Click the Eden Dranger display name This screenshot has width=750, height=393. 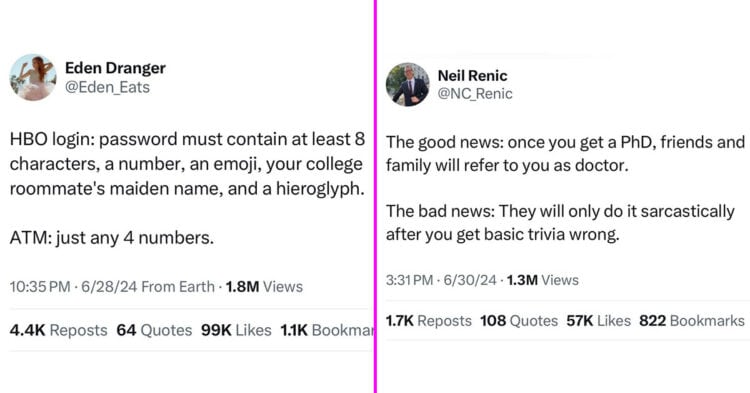point(115,68)
